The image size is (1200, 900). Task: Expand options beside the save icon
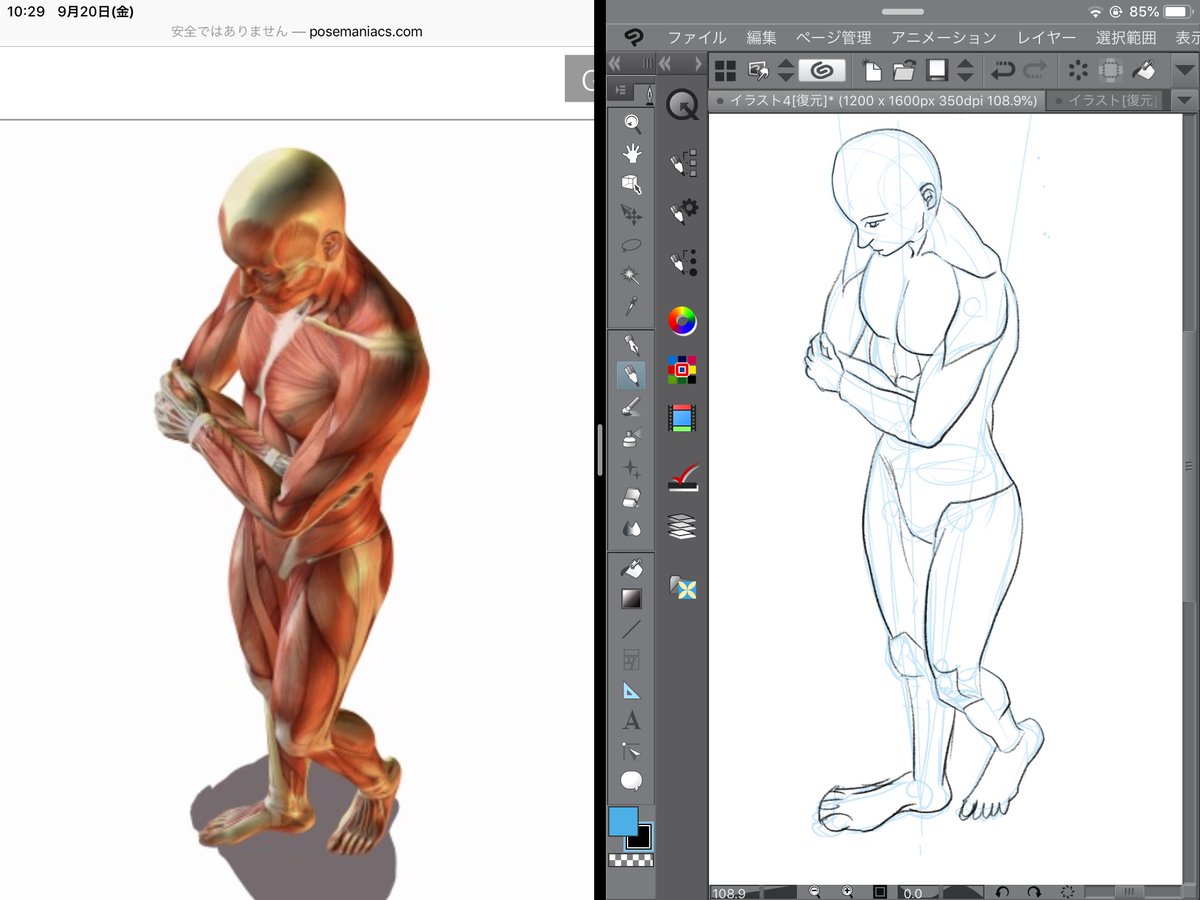pyautogui.click(x=965, y=71)
